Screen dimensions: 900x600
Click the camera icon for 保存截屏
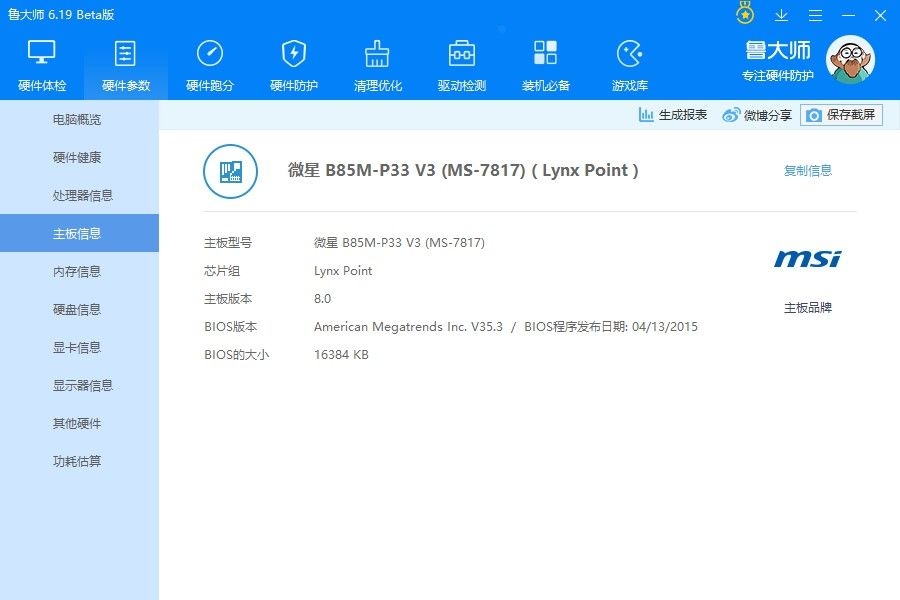[813, 115]
